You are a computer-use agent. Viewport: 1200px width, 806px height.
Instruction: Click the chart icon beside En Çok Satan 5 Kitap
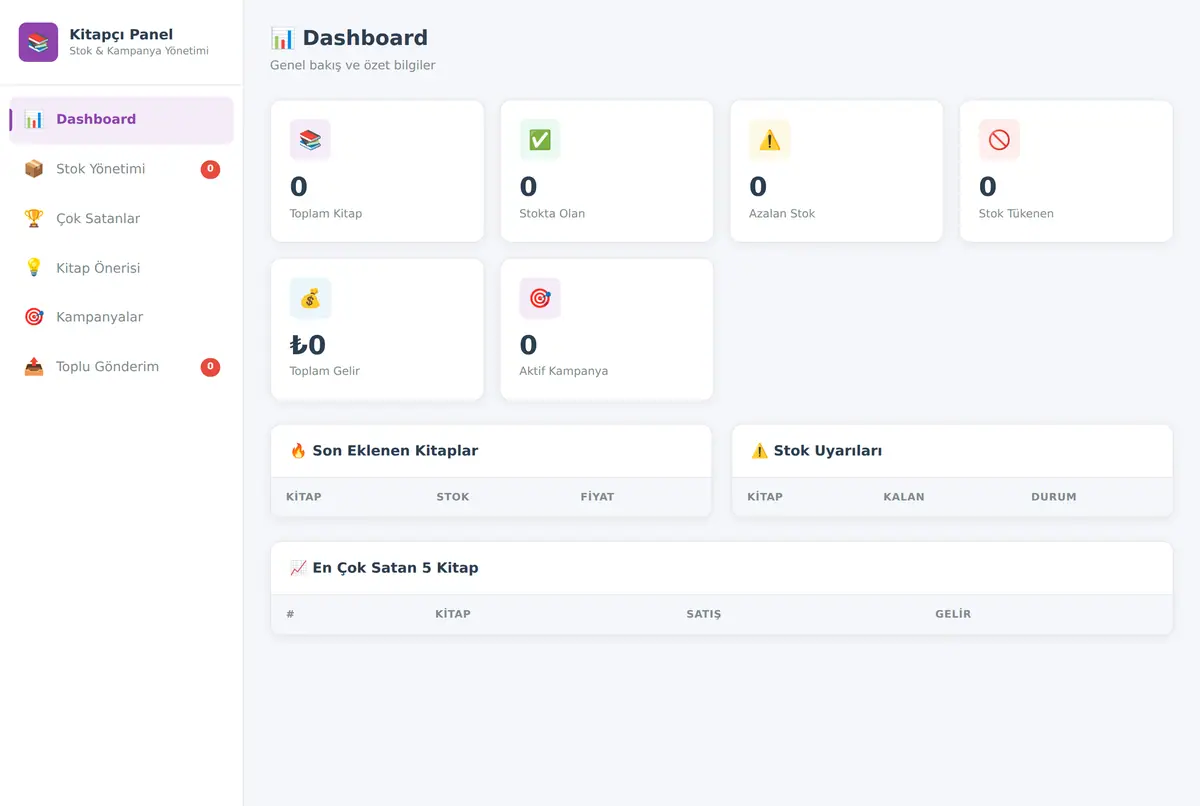click(x=298, y=568)
